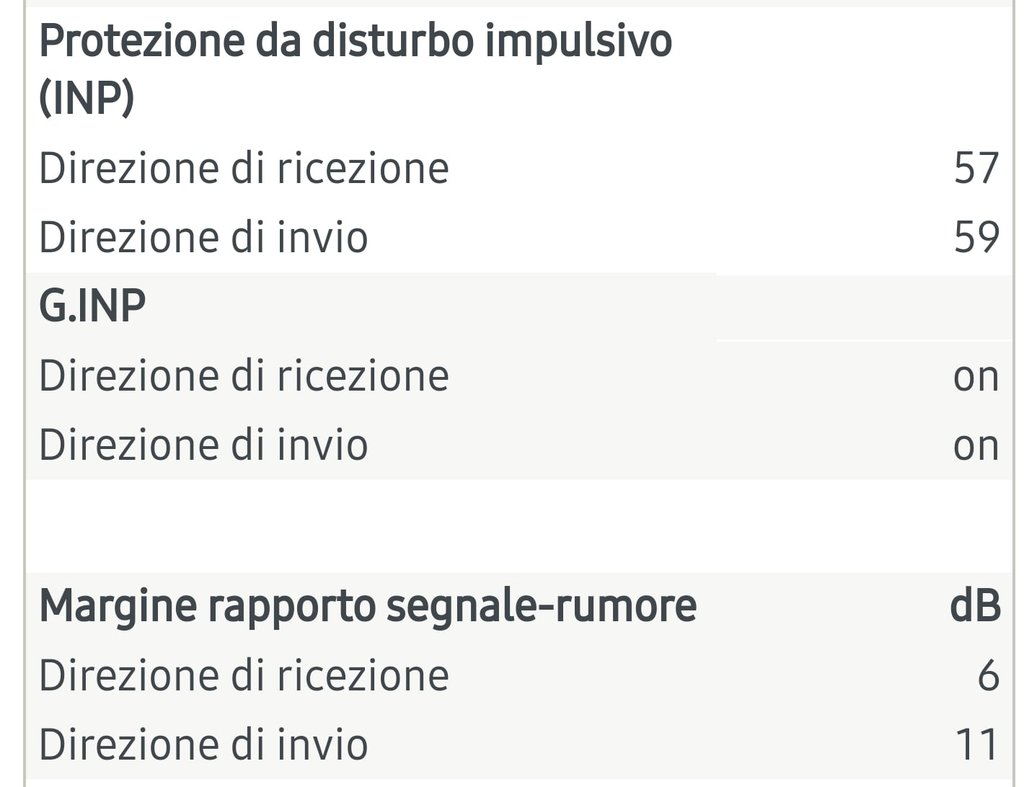Select Direzione di invio under INP

(204, 237)
